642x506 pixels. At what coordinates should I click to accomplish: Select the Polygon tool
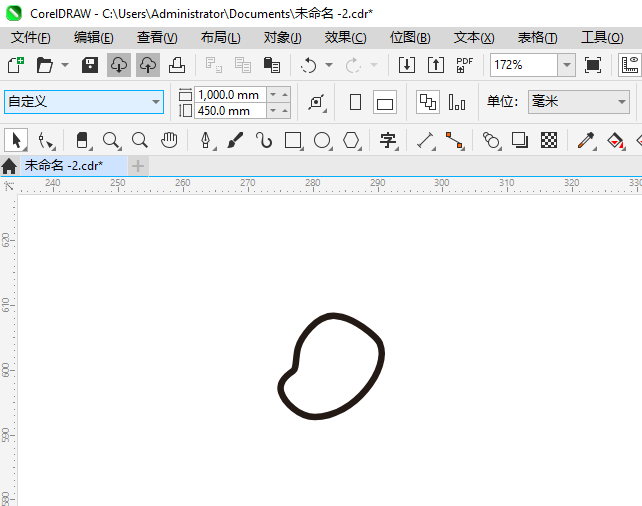(x=351, y=140)
